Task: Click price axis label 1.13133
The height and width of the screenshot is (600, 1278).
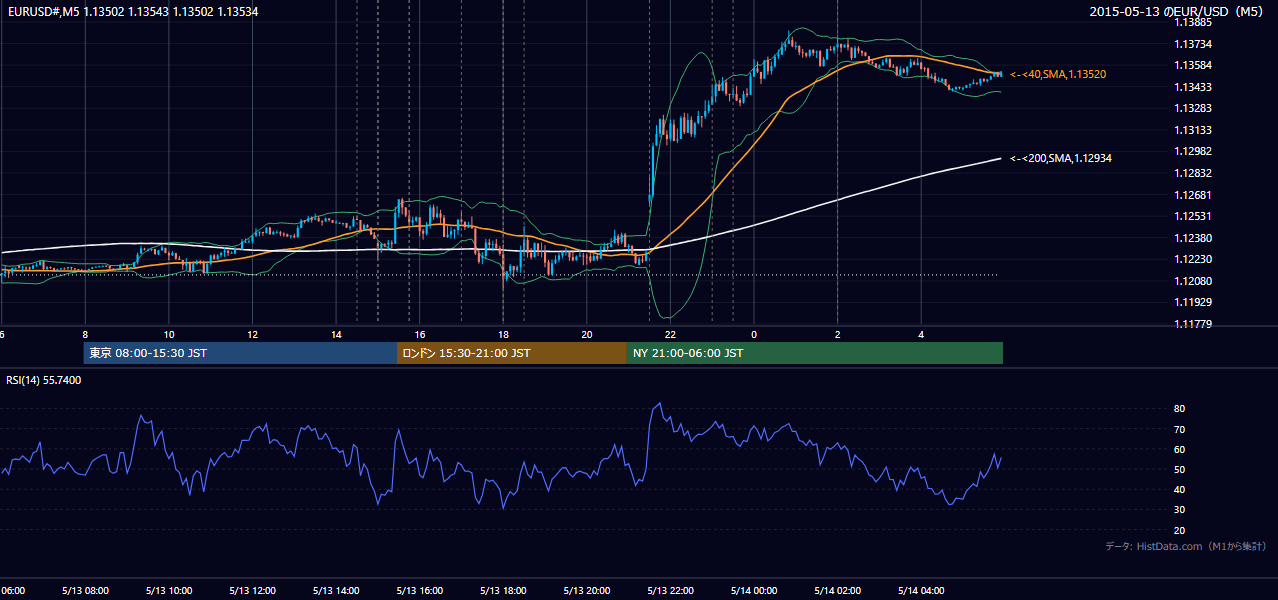Action: [1193, 130]
